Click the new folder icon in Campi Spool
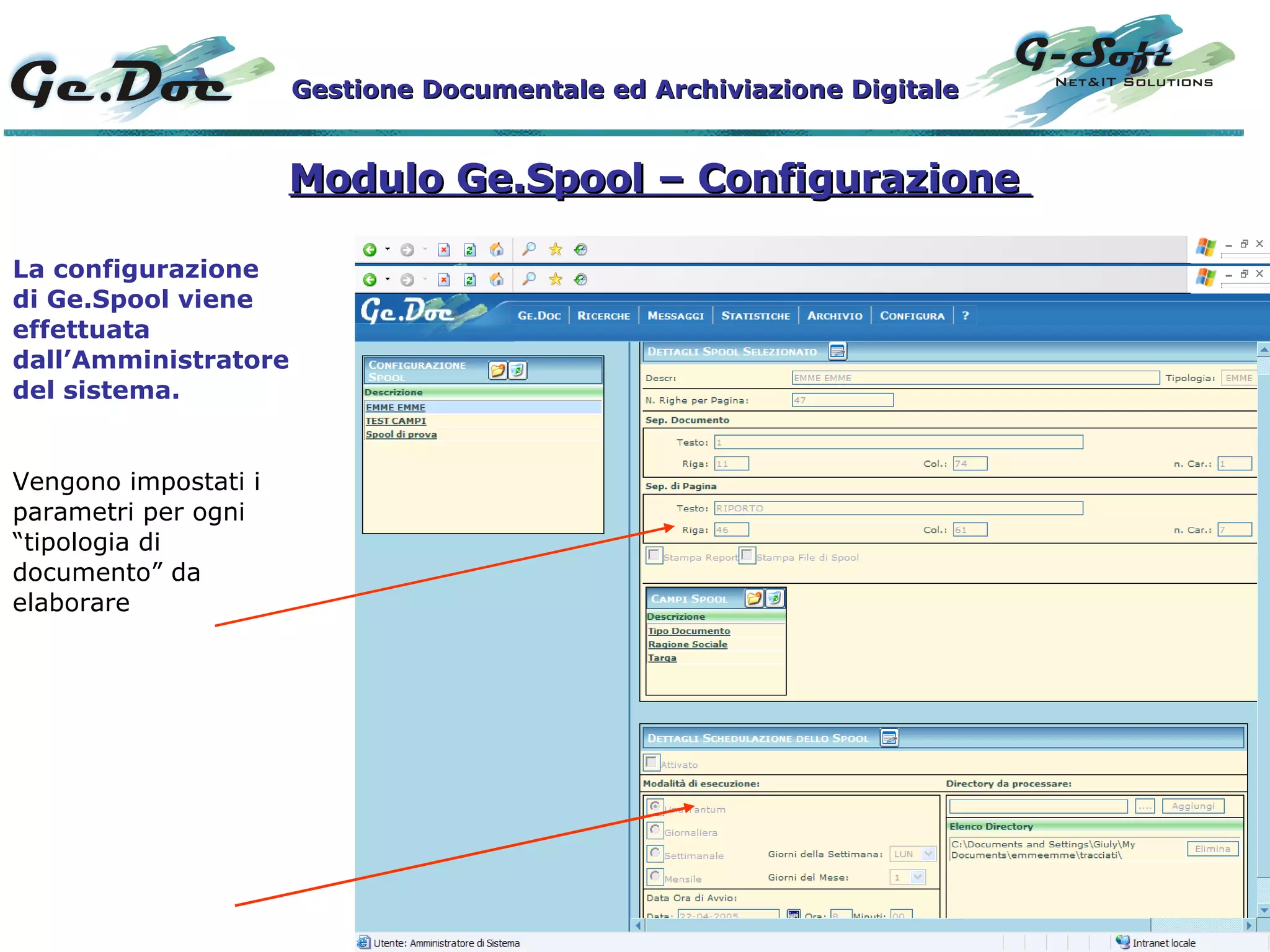This screenshot has width=1270, height=952. (x=754, y=598)
